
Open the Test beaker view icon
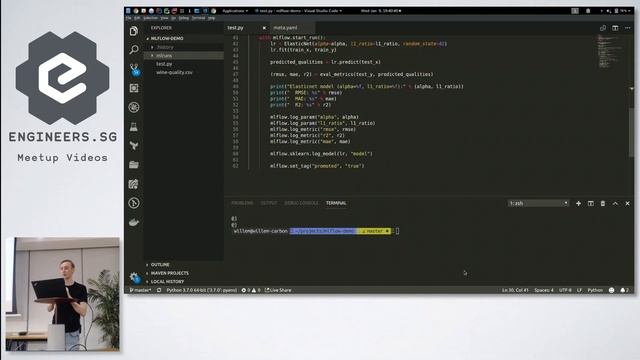[134, 127]
